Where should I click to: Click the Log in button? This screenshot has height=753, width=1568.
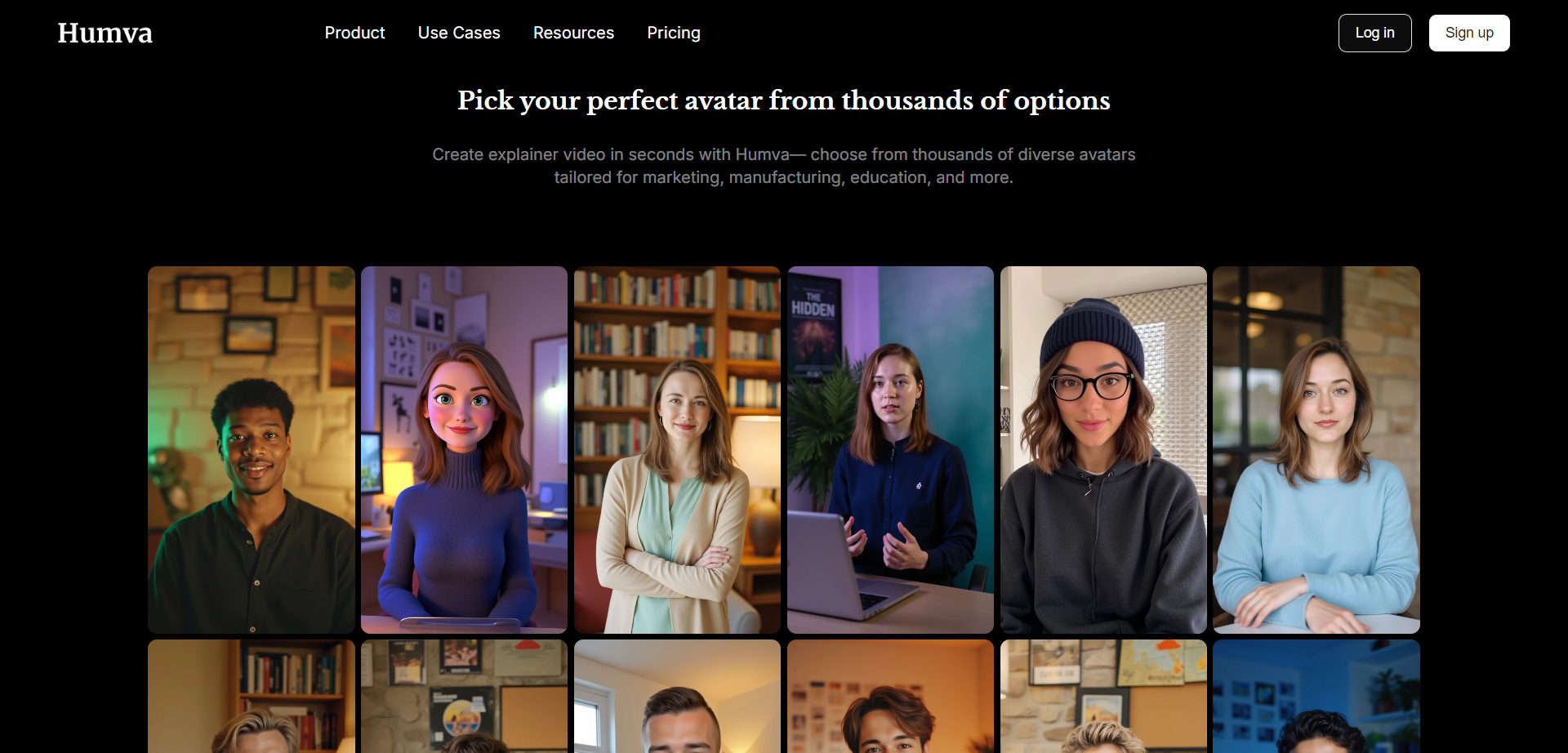[x=1374, y=33]
